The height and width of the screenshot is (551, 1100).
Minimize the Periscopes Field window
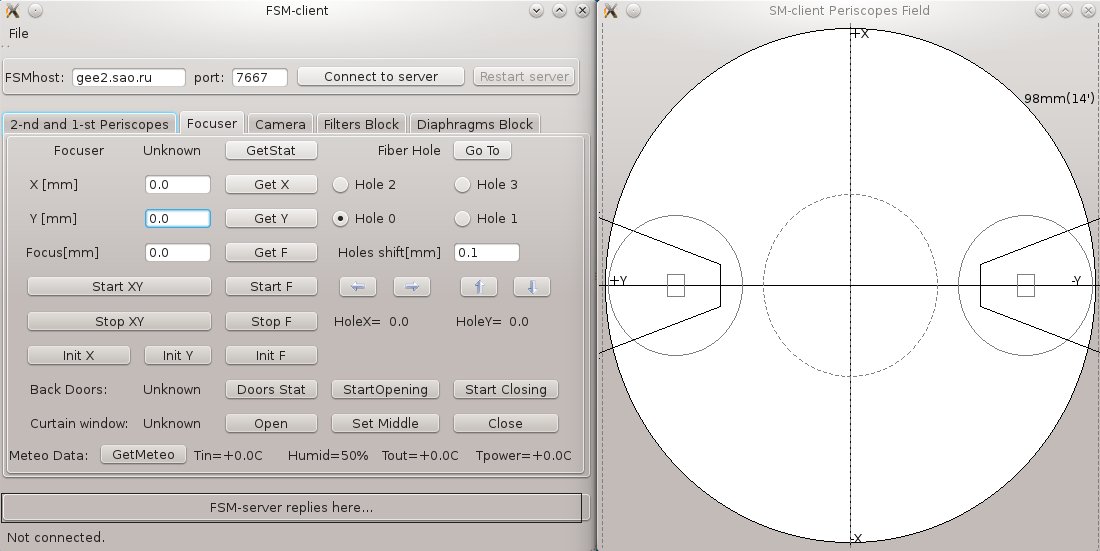point(1042,11)
